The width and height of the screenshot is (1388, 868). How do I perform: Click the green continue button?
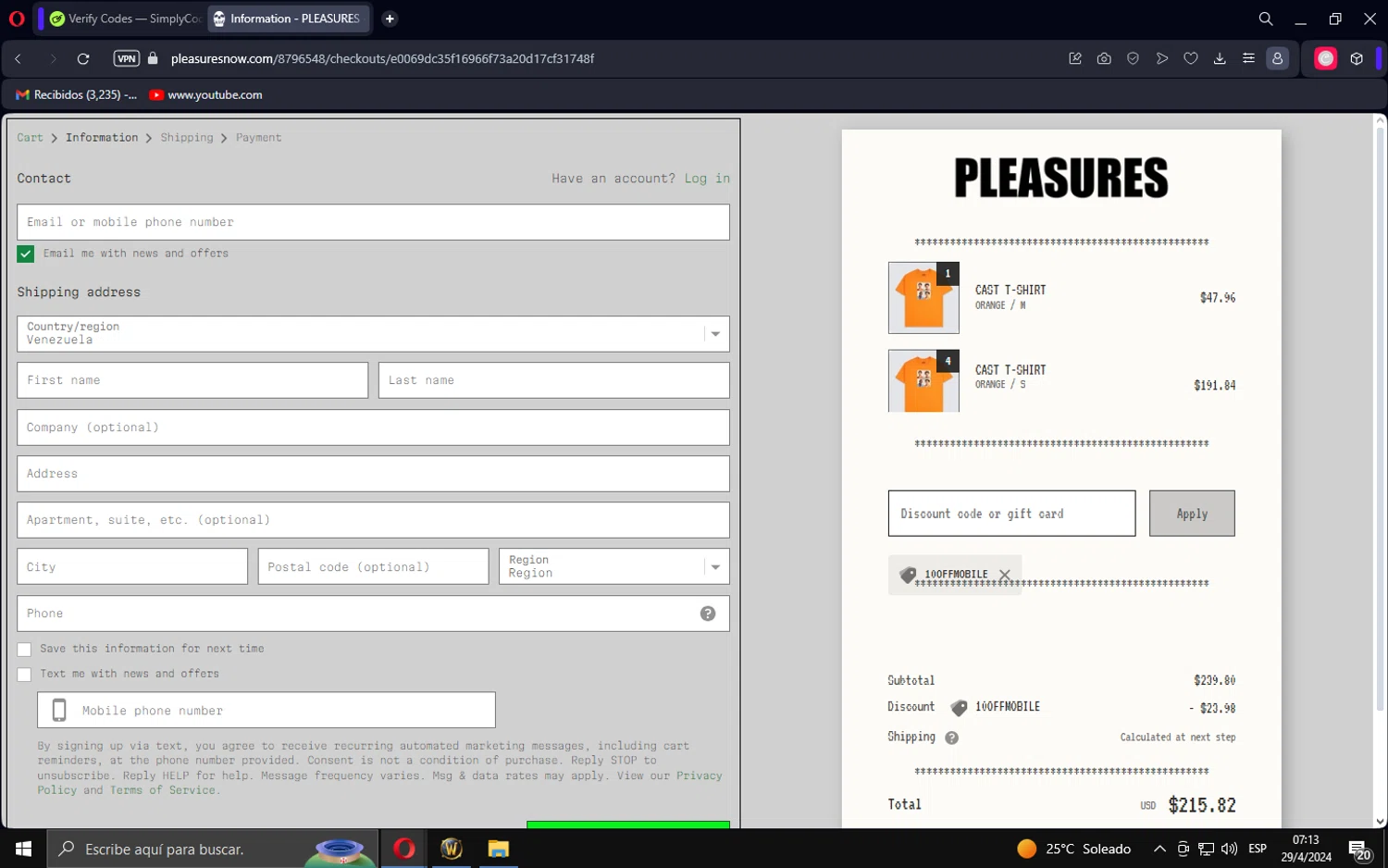click(x=628, y=825)
